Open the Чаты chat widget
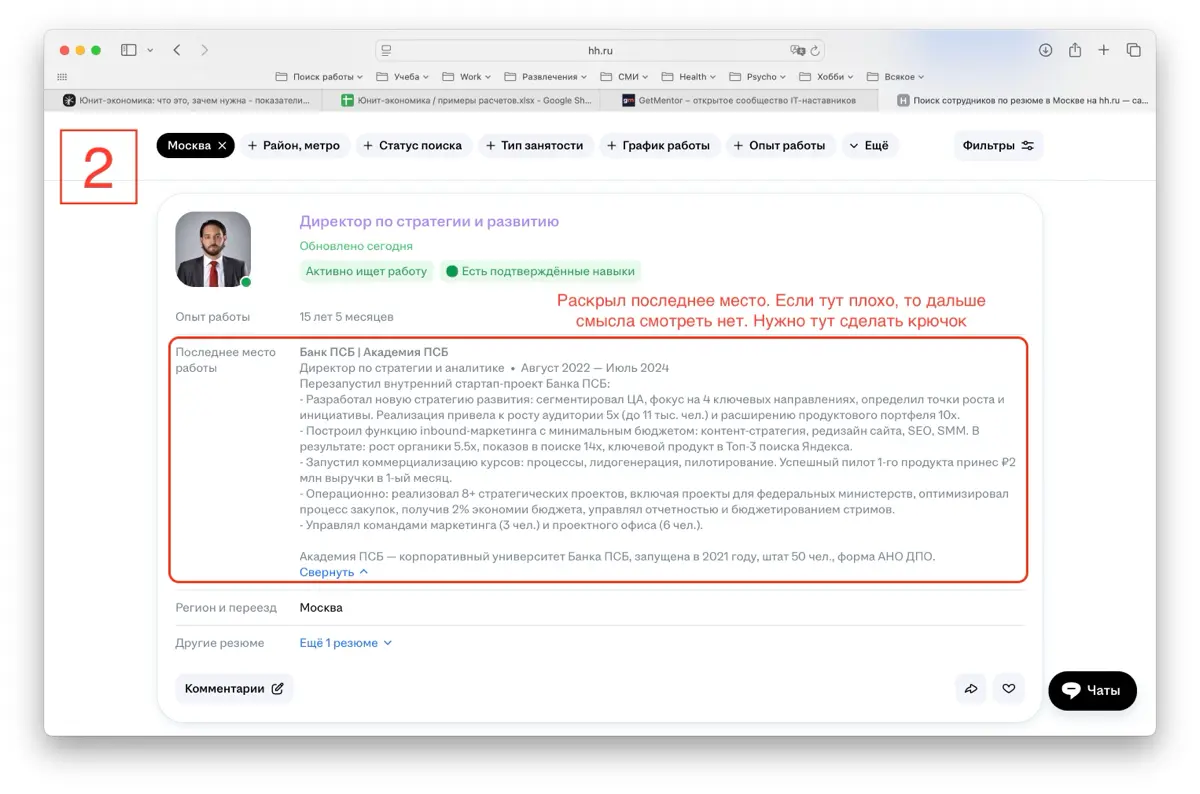Screen dimensions: 1200x794 click(x=1092, y=691)
